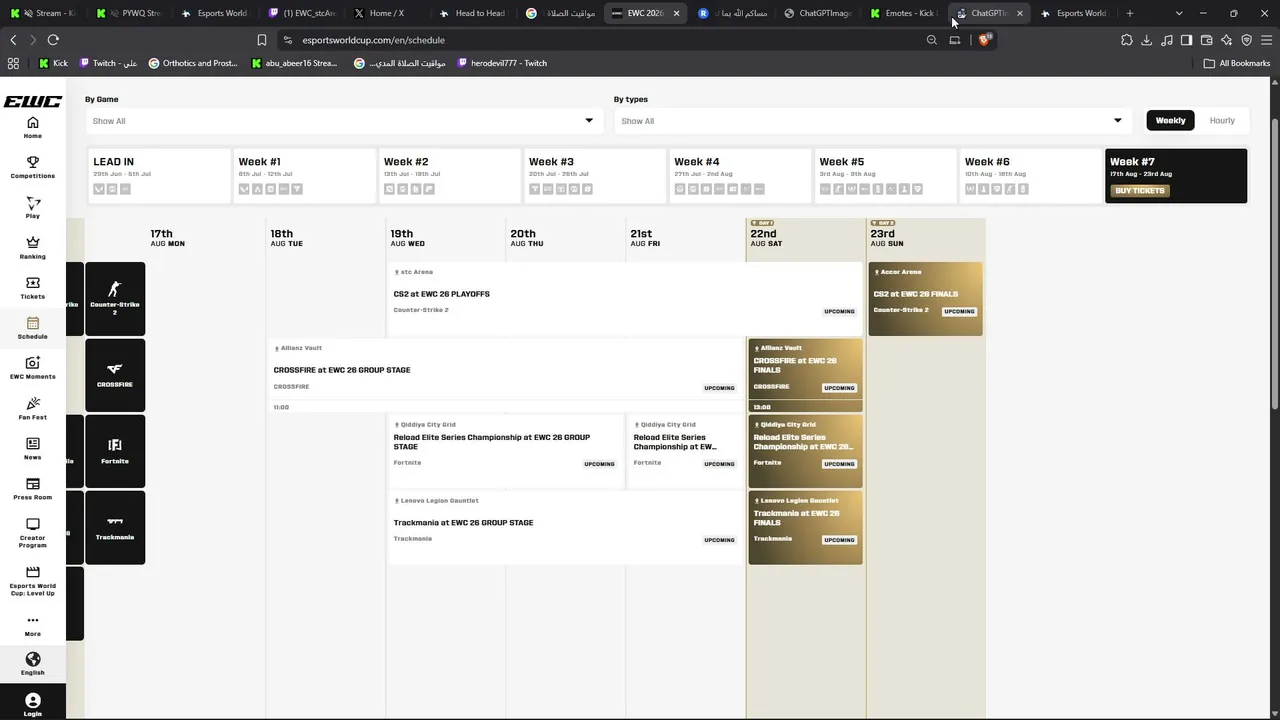Open Brave VPN shield icon

(1246, 40)
